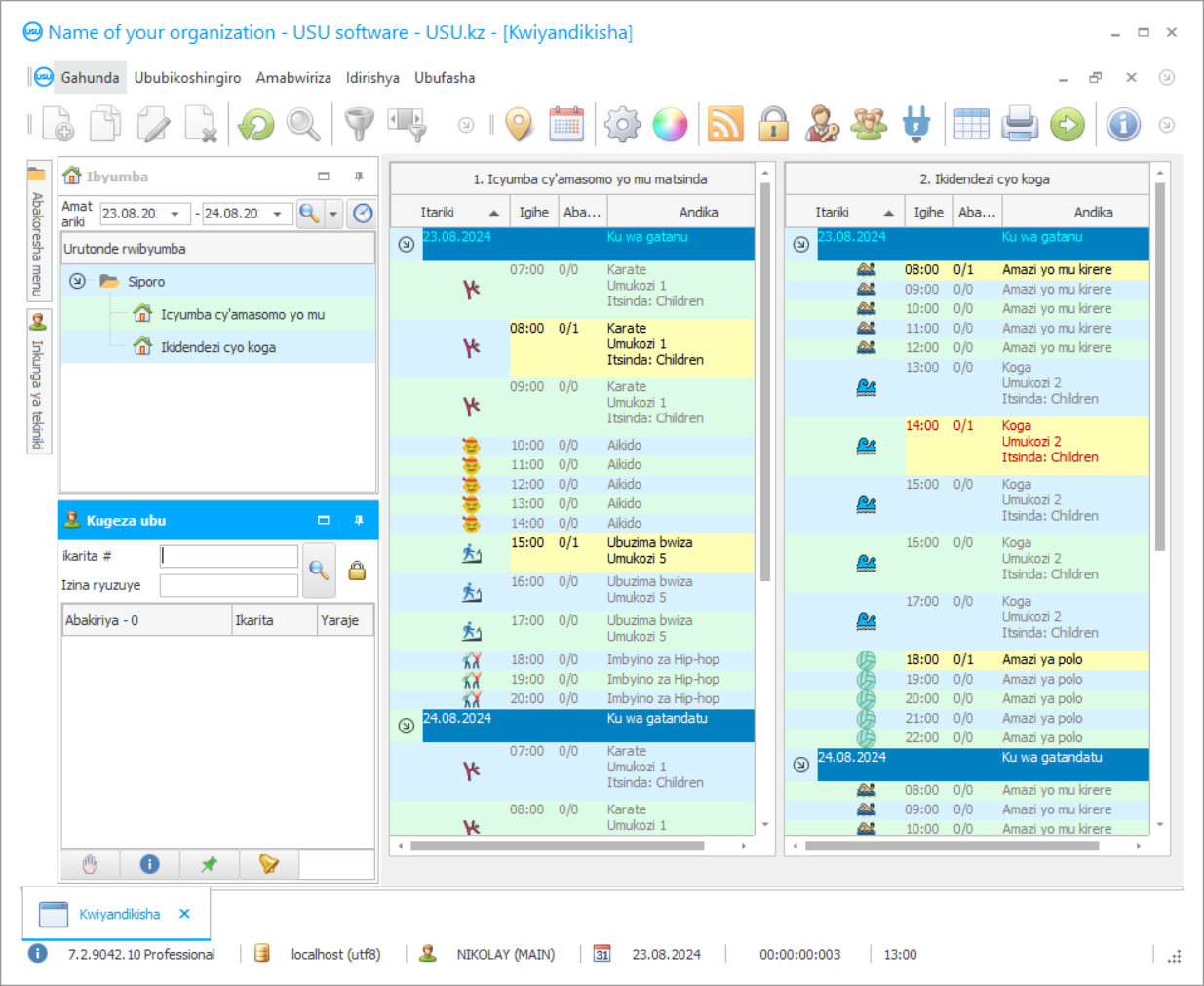
Task: Click the green arrow export icon
Action: (1068, 125)
